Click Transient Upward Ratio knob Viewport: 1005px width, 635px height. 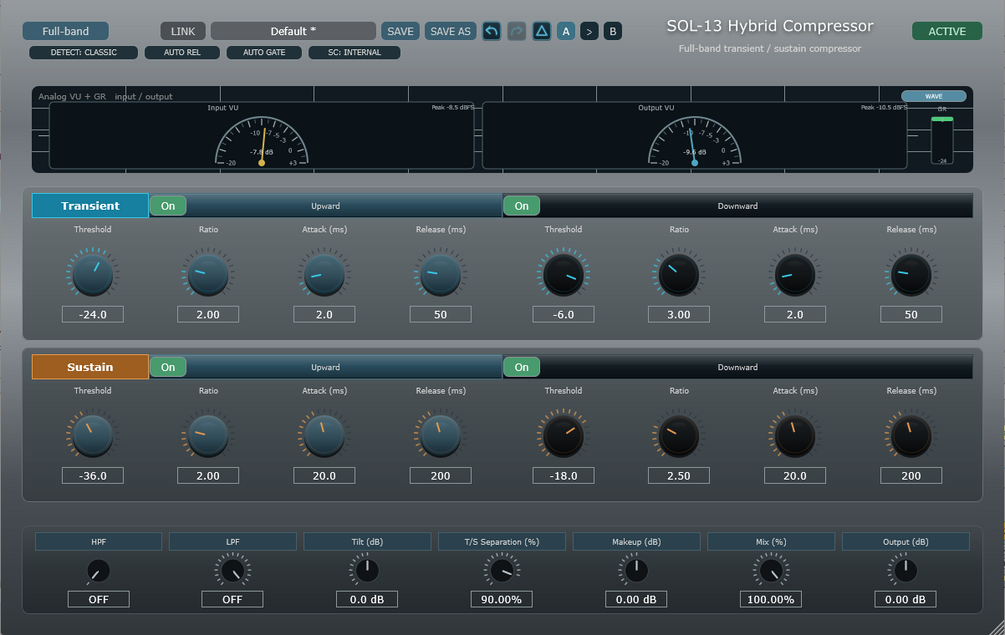pos(208,274)
